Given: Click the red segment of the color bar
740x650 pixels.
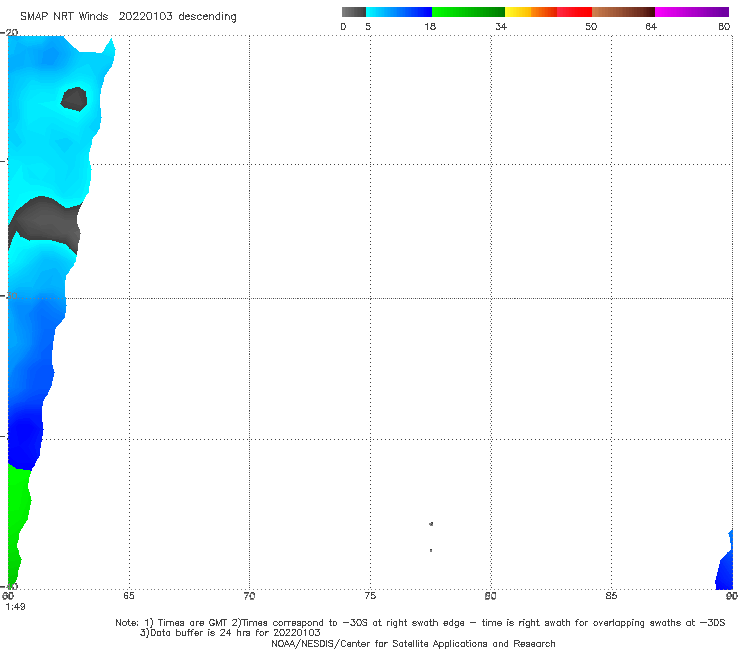Looking at the screenshot, I should (574, 12).
